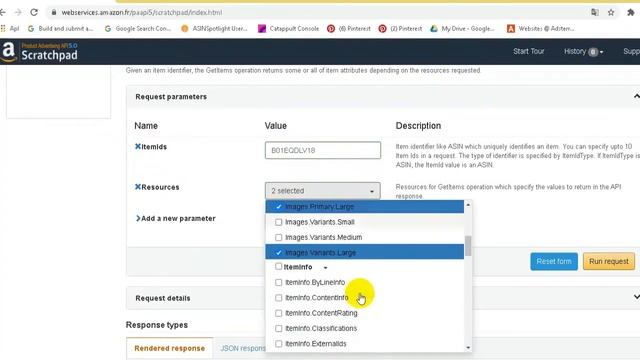The height and width of the screenshot is (360, 640).
Task: Check ItemInfo.ContentRating option
Action: [278, 313]
